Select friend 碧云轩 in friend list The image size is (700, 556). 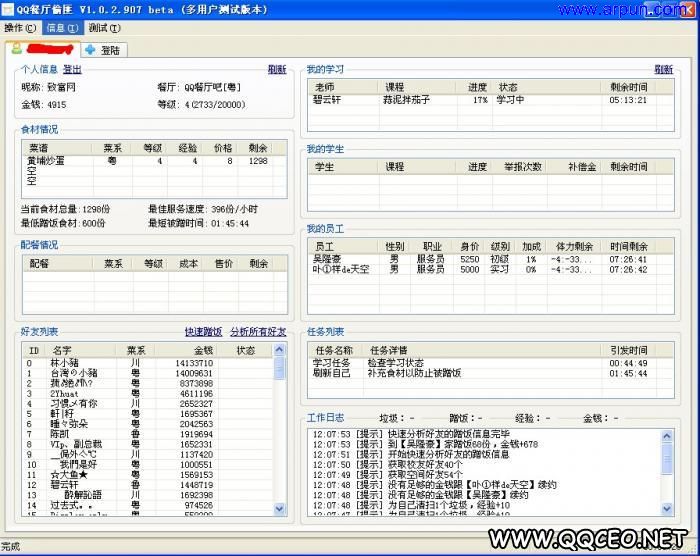coord(147,485)
